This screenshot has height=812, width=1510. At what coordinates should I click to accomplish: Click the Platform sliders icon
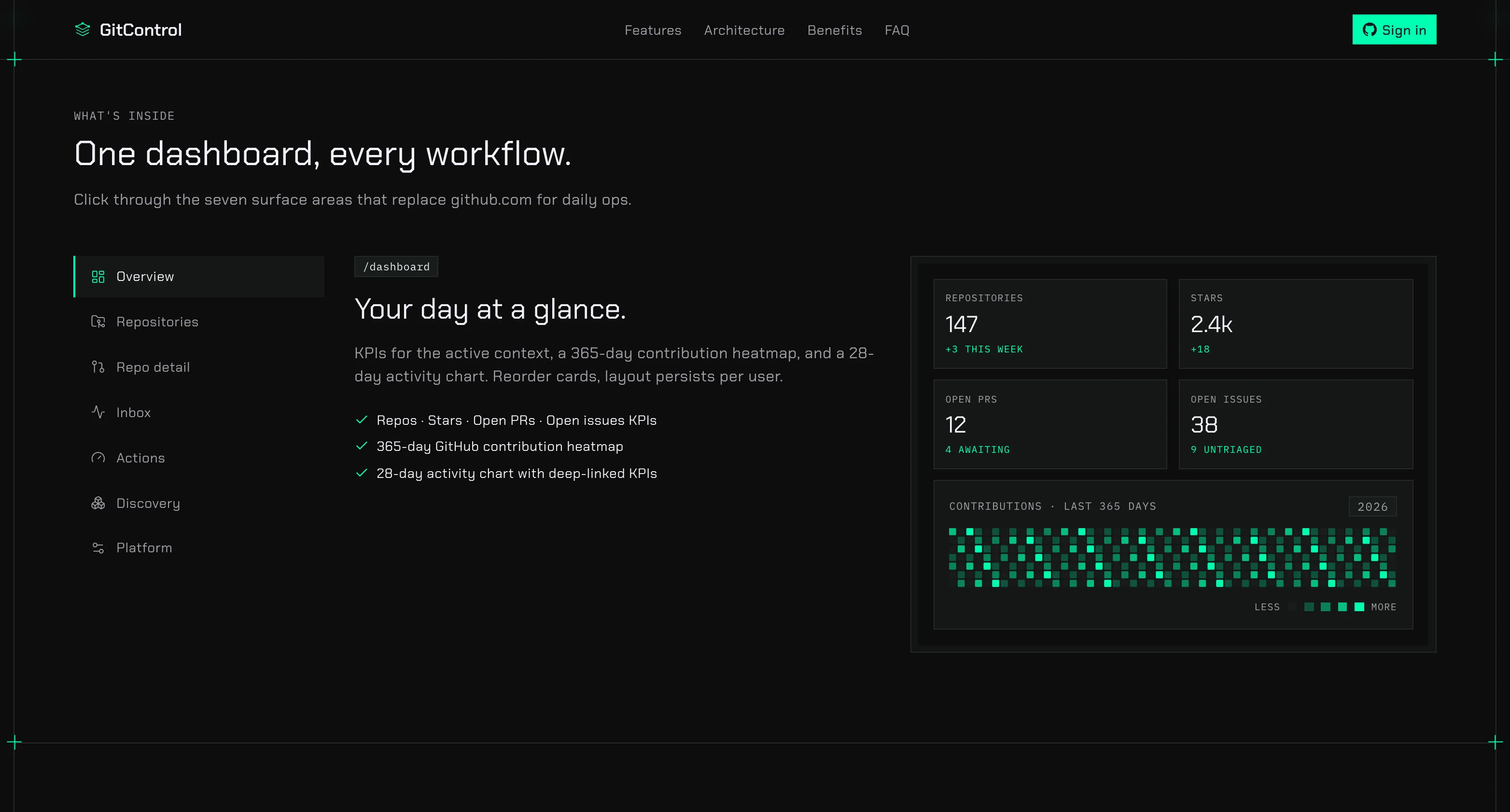click(x=98, y=547)
